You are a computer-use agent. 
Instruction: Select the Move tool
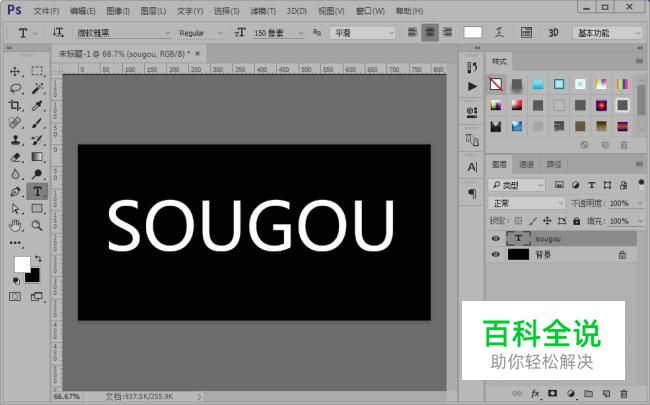pyautogui.click(x=15, y=71)
